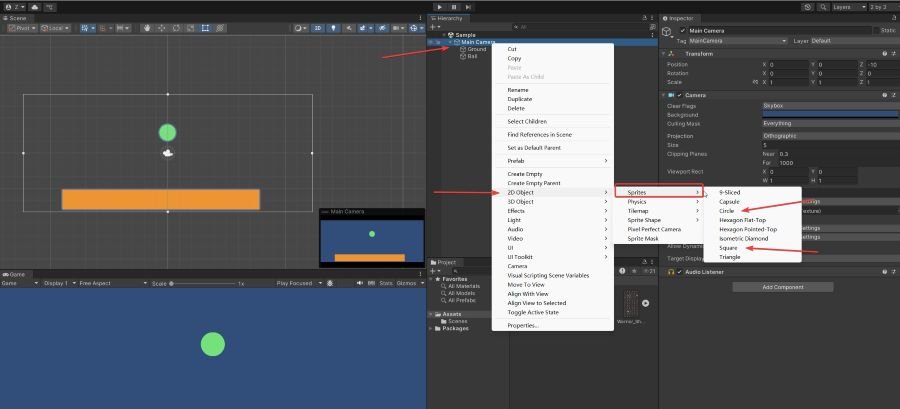
Task: Disable the Camera component checkbox
Action: click(680, 95)
